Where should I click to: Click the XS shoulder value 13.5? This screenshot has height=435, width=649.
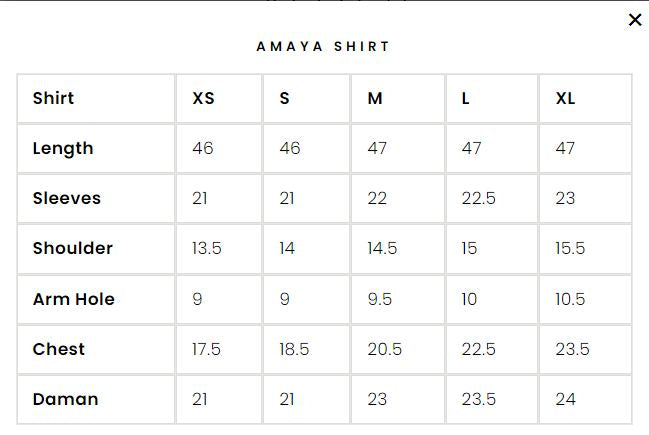[x=207, y=248]
